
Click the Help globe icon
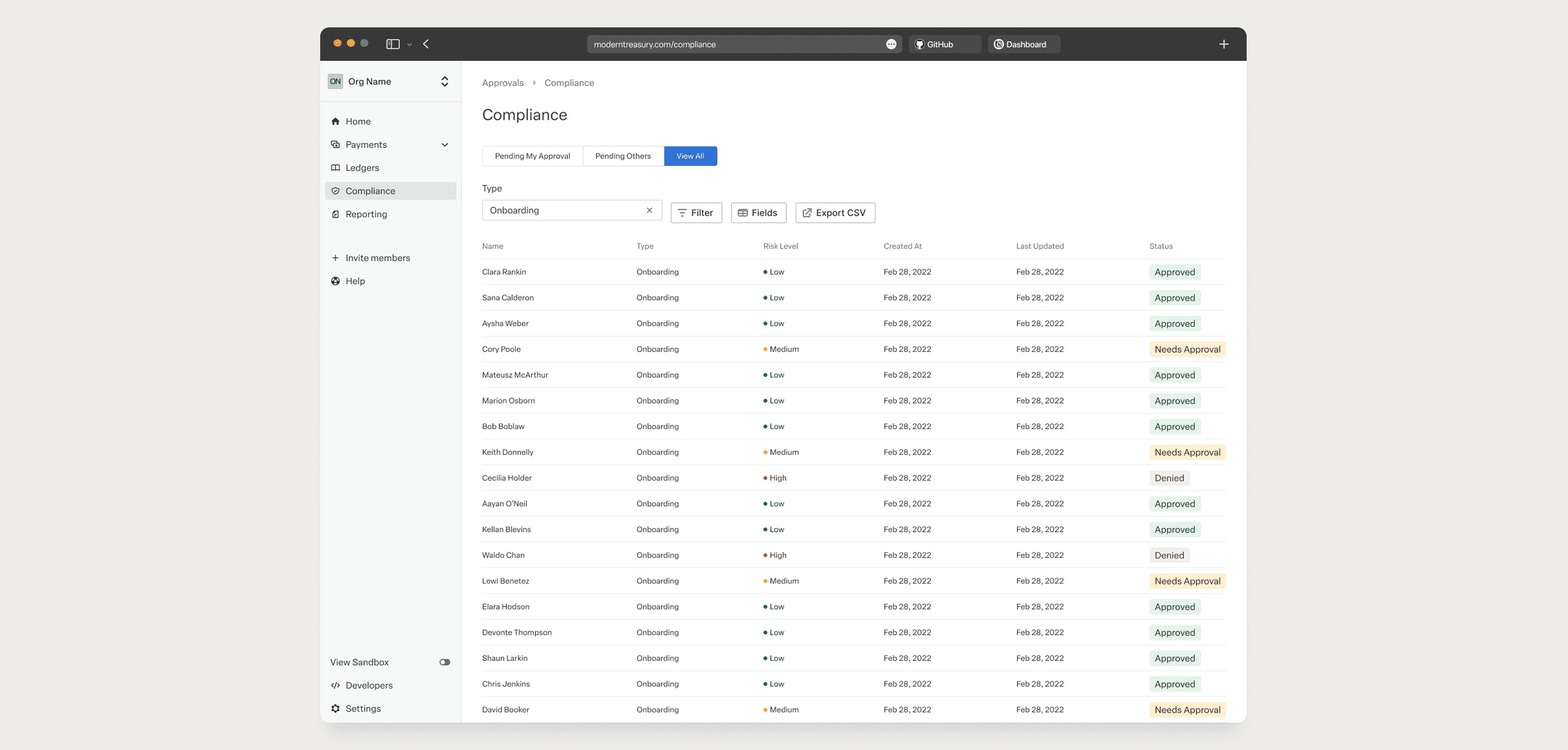[x=336, y=282]
